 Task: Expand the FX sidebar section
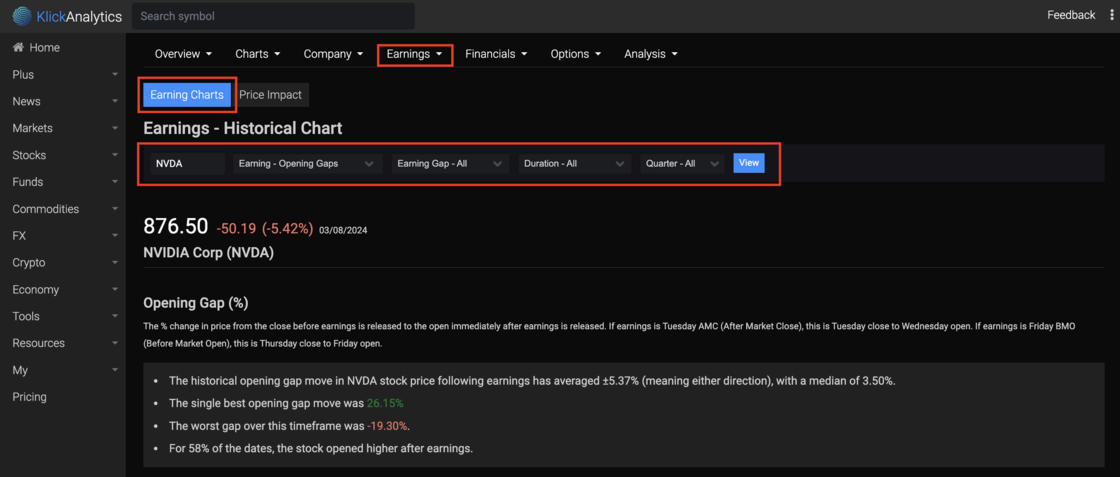point(65,236)
